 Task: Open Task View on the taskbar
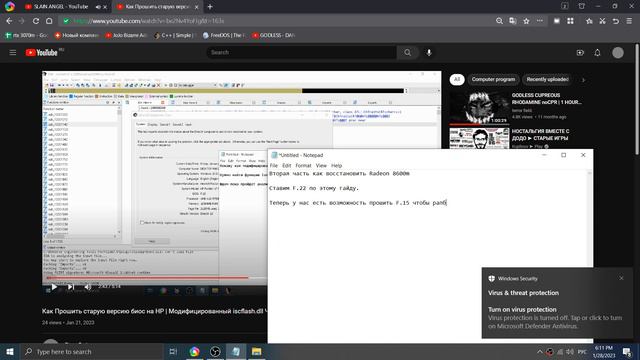(x=173, y=351)
